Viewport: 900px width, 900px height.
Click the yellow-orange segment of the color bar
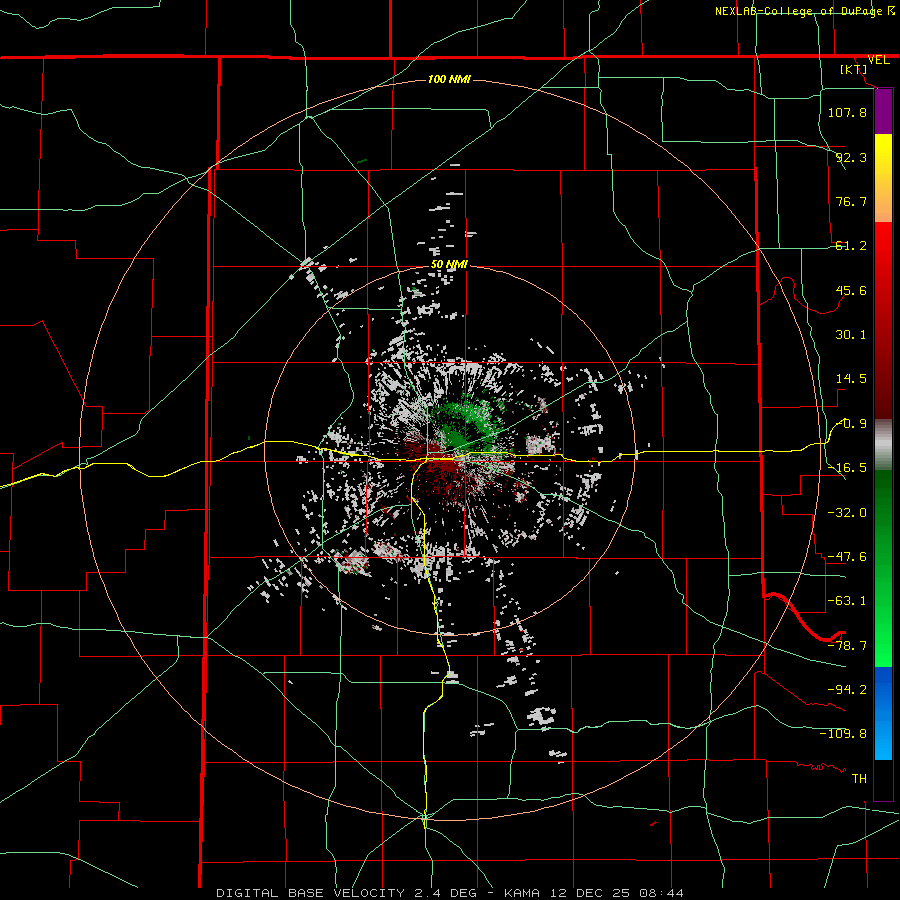click(883, 178)
